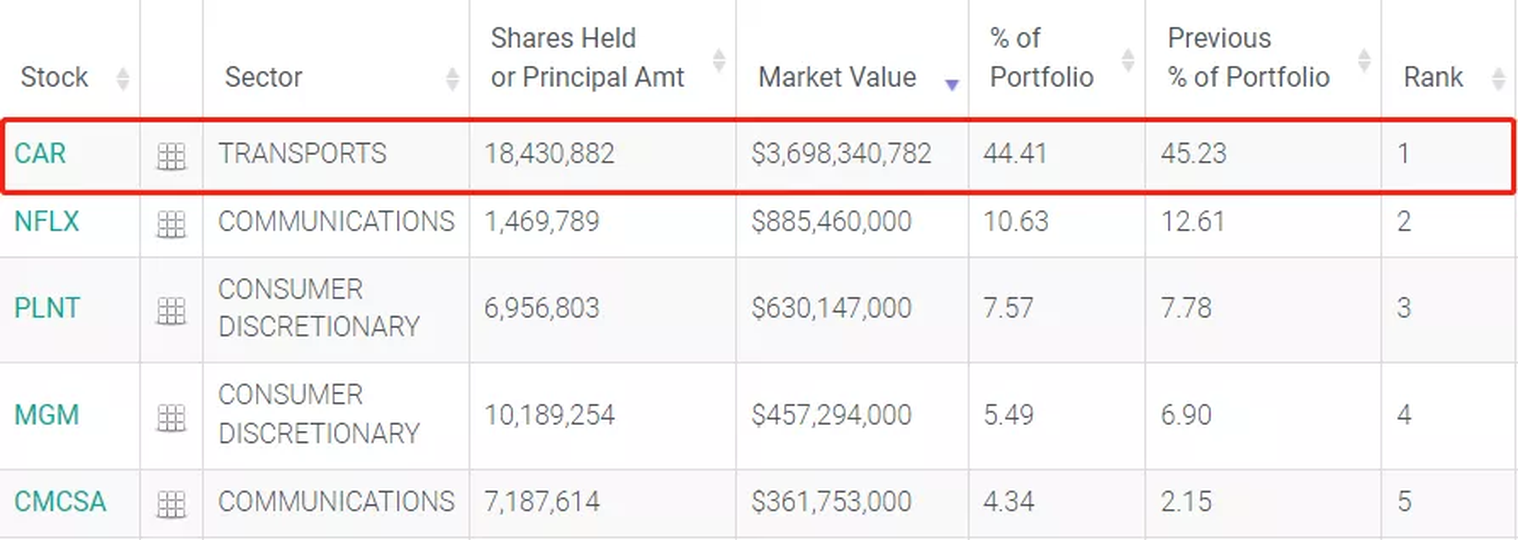Click the Market Value column header text

pyautogui.click(x=837, y=78)
